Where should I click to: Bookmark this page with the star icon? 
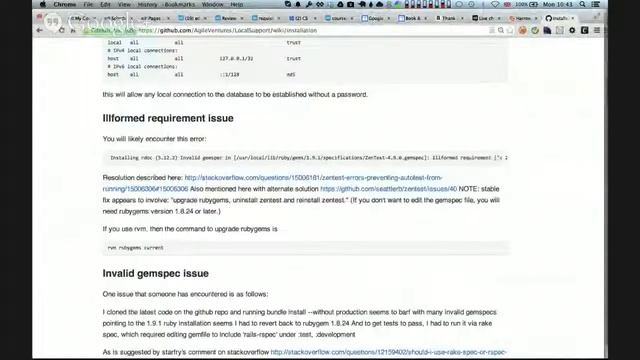509,31
